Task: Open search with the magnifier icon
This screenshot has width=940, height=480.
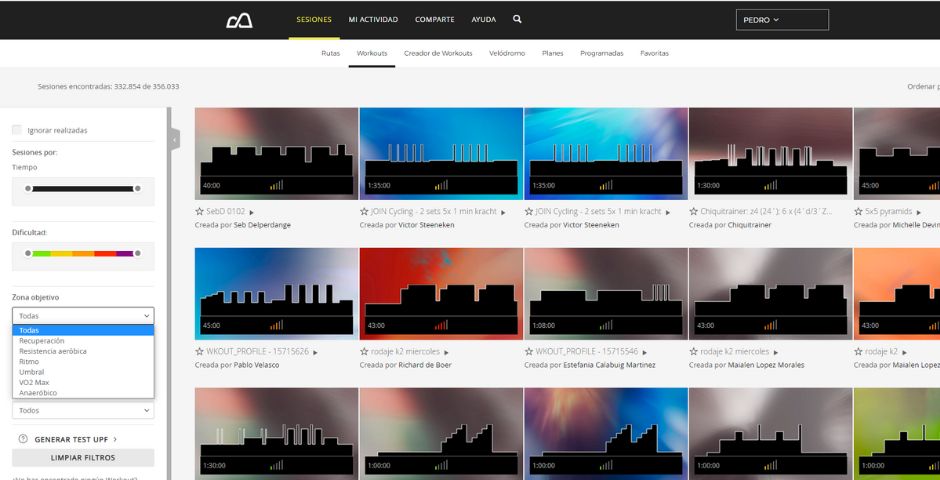Action: coord(517,19)
